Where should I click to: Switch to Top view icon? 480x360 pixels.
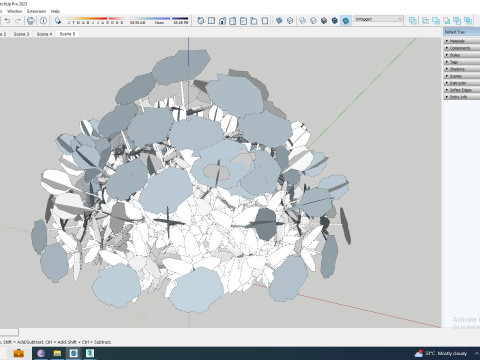[211, 21]
